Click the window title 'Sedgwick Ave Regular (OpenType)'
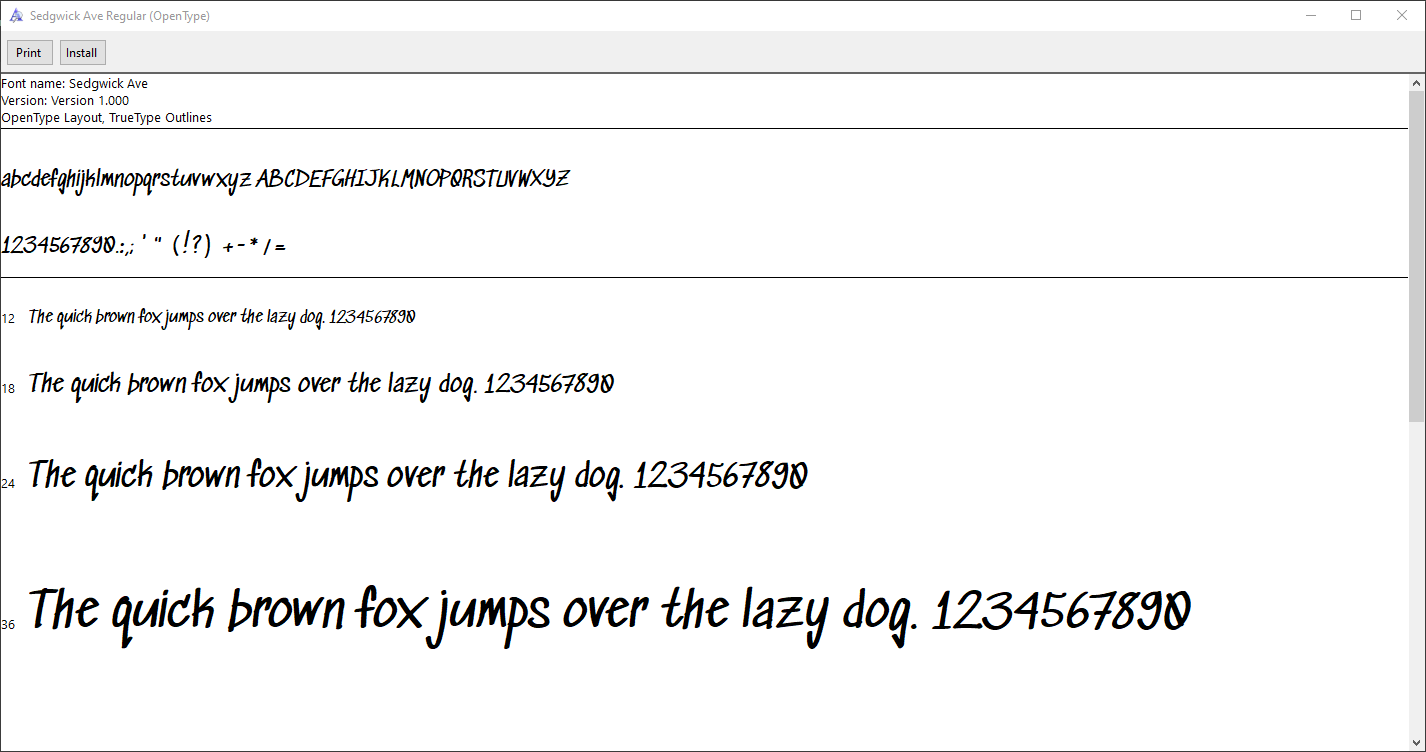Image resolution: width=1426 pixels, height=752 pixels. point(120,16)
